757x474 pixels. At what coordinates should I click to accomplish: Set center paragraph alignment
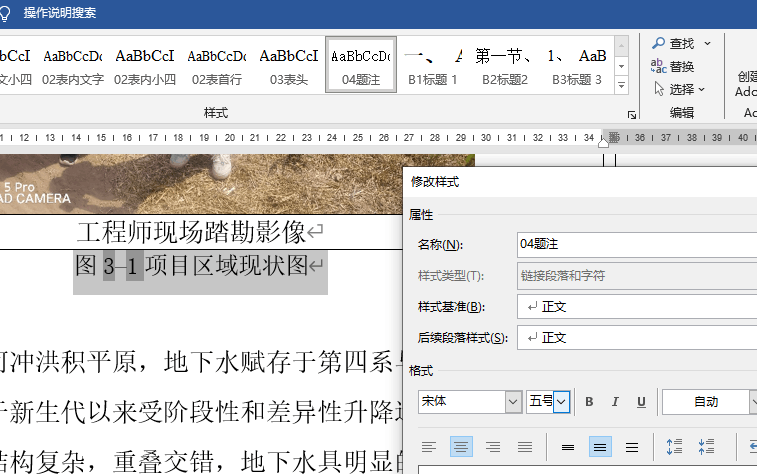point(461,447)
